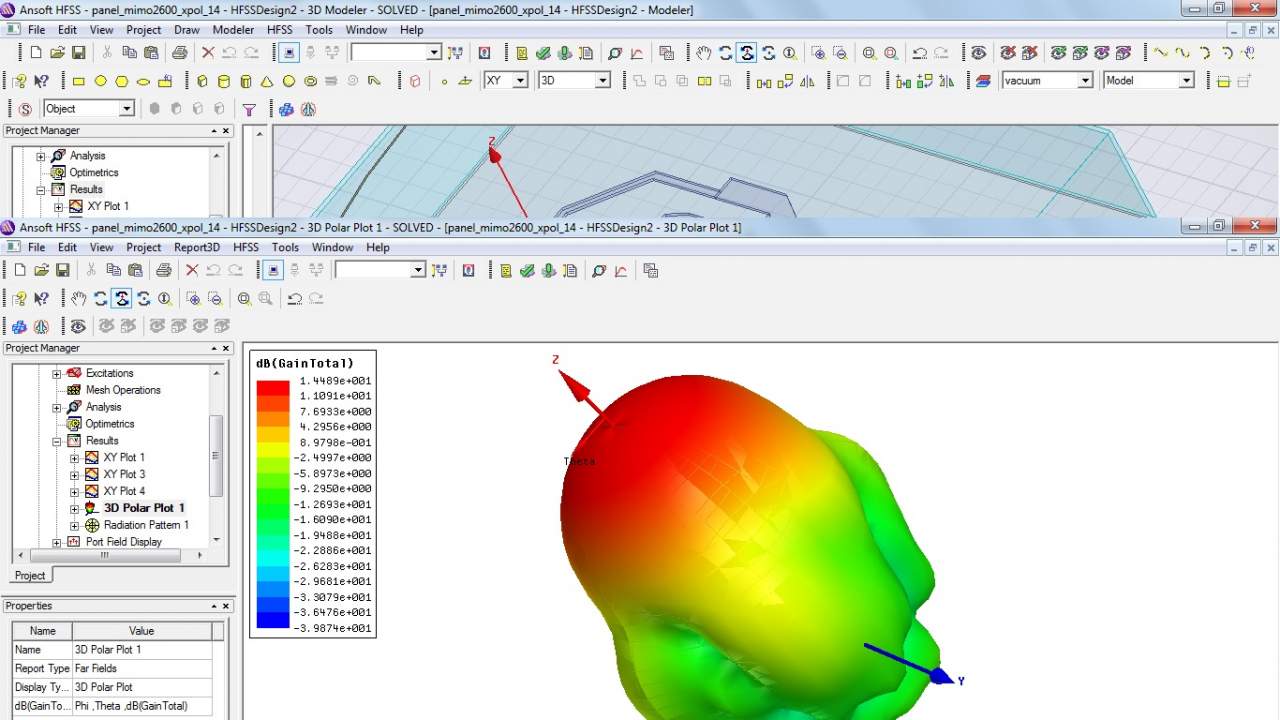Click lower Project Manager vertical scrollbar thumb
Screen dimensions: 1280x720
(x=215, y=456)
